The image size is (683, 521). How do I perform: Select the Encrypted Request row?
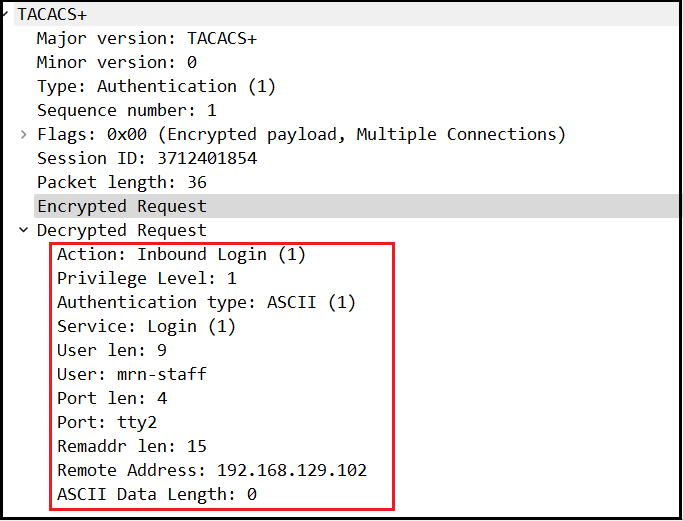pyautogui.click(x=121, y=206)
